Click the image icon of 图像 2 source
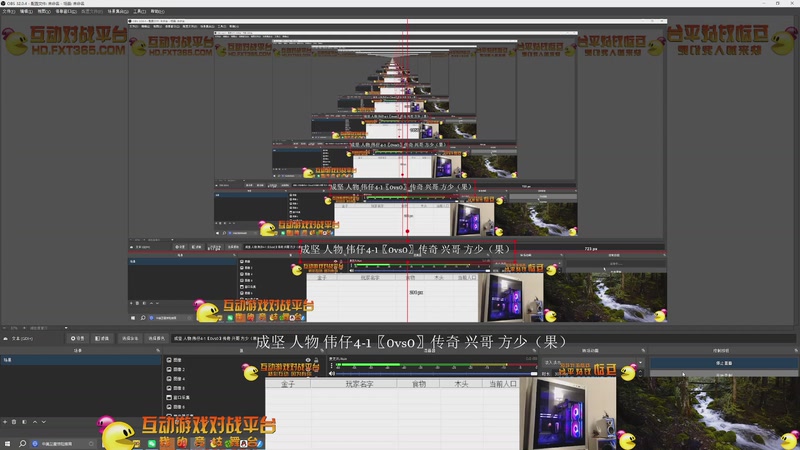The height and width of the screenshot is (450, 800). coord(169,369)
